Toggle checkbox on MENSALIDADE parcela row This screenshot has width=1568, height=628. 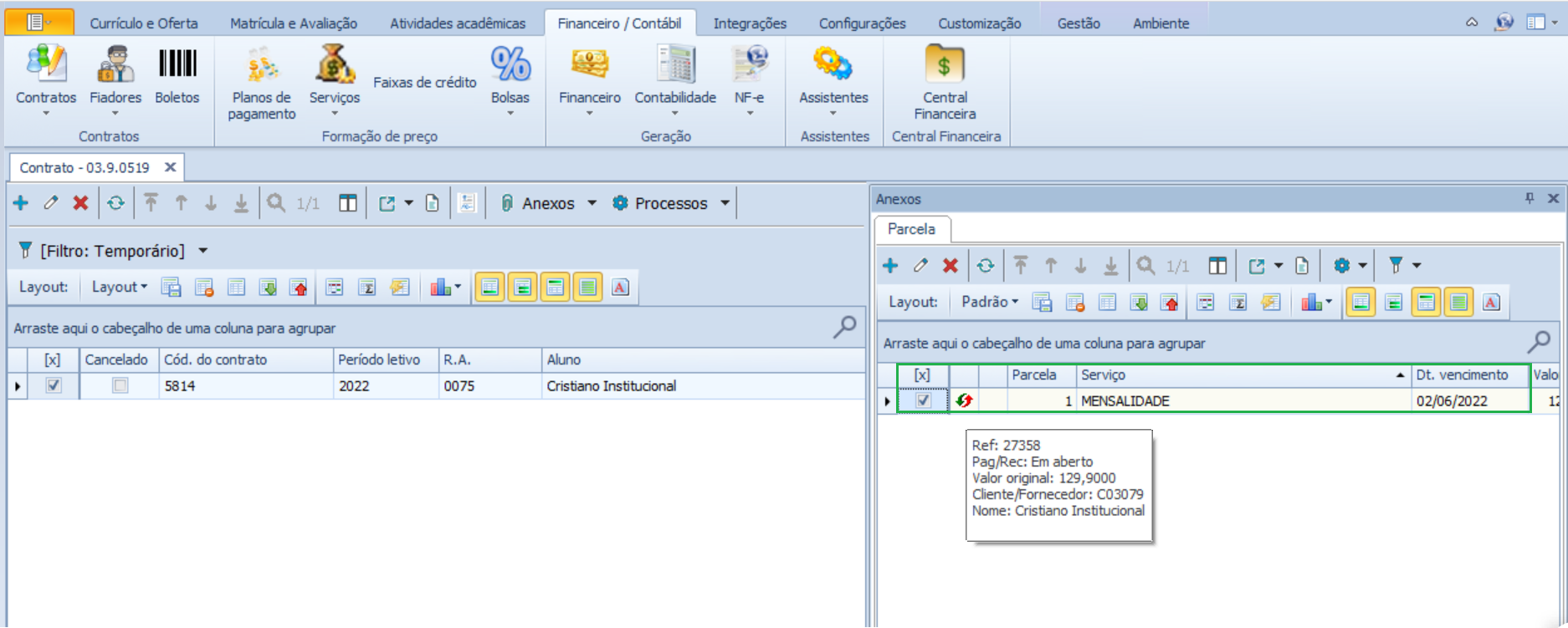[x=923, y=401]
